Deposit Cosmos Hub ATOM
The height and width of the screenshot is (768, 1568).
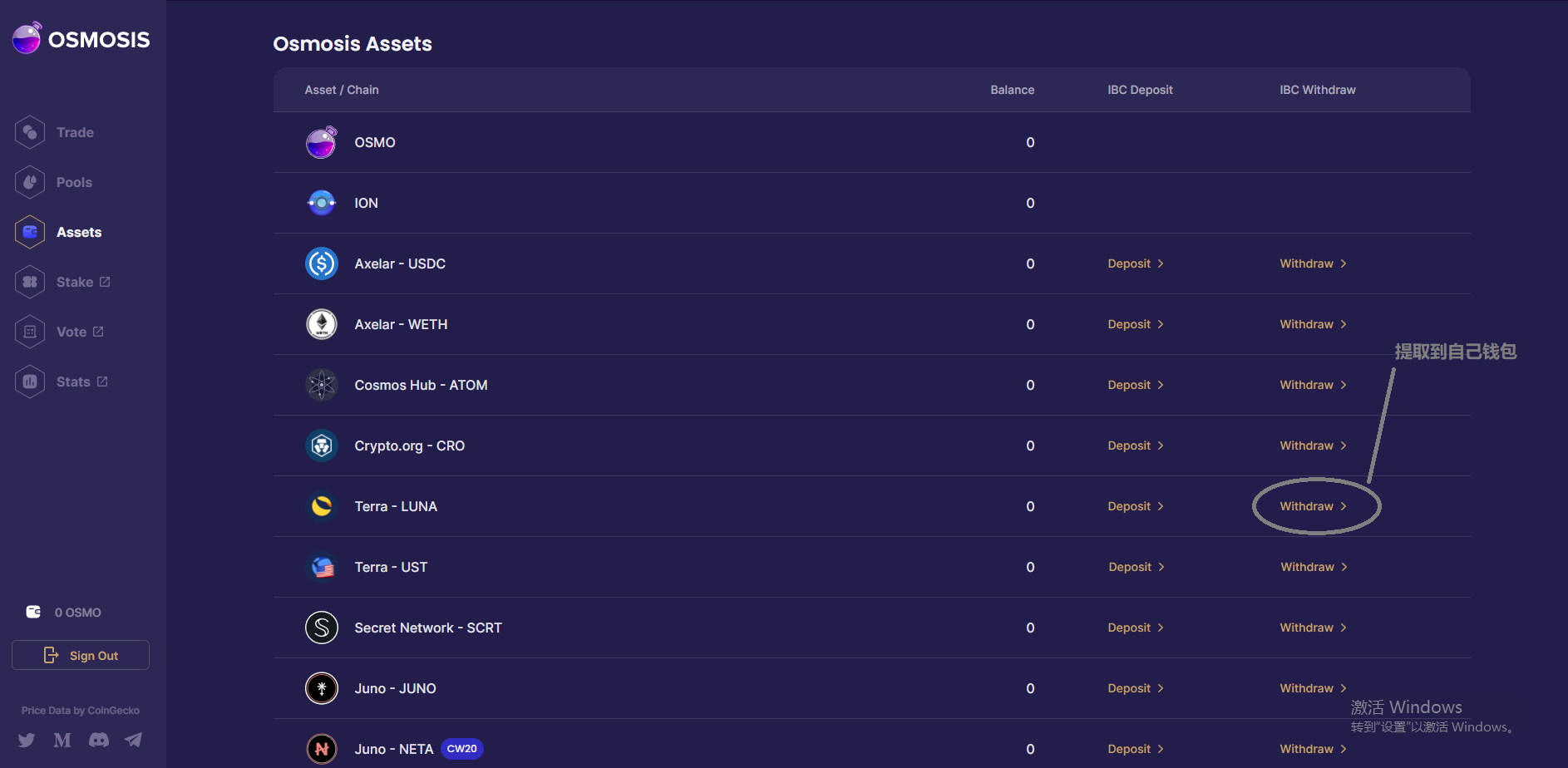tap(1136, 385)
